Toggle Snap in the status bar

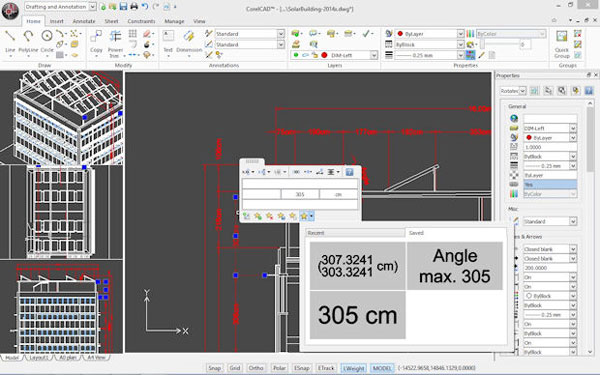(x=214, y=368)
